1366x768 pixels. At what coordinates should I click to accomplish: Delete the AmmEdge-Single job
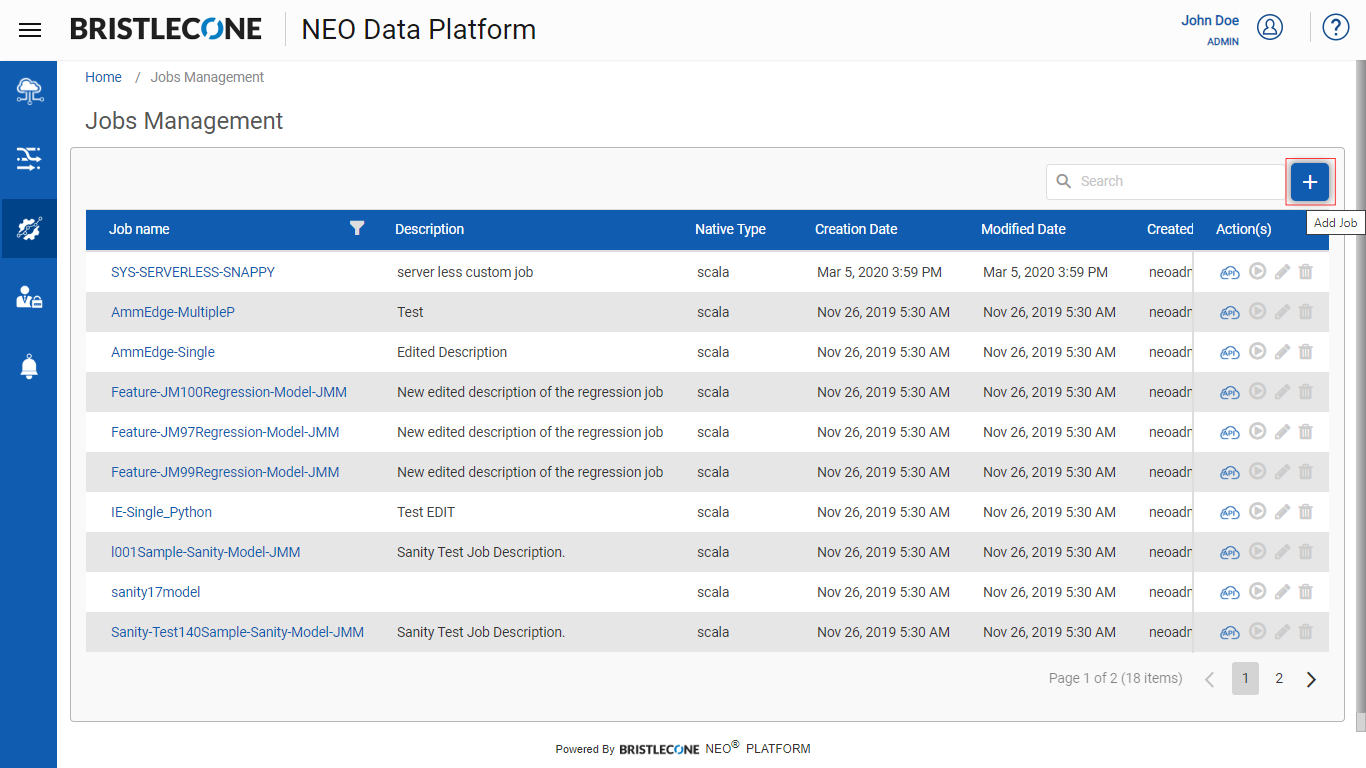point(1305,351)
